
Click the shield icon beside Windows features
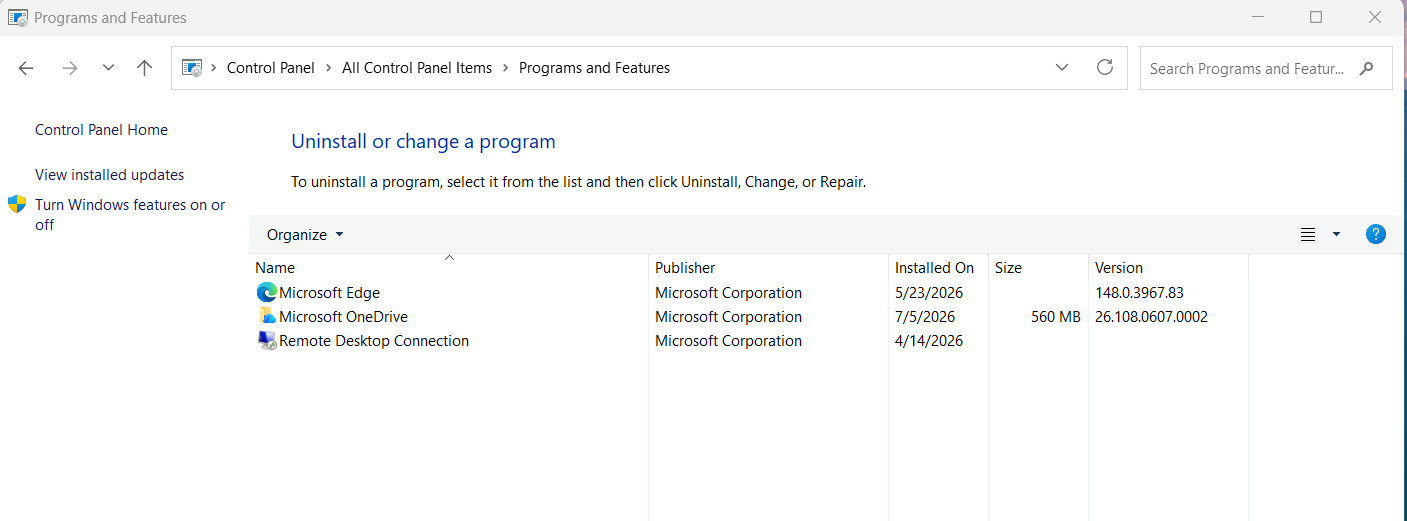17,204
